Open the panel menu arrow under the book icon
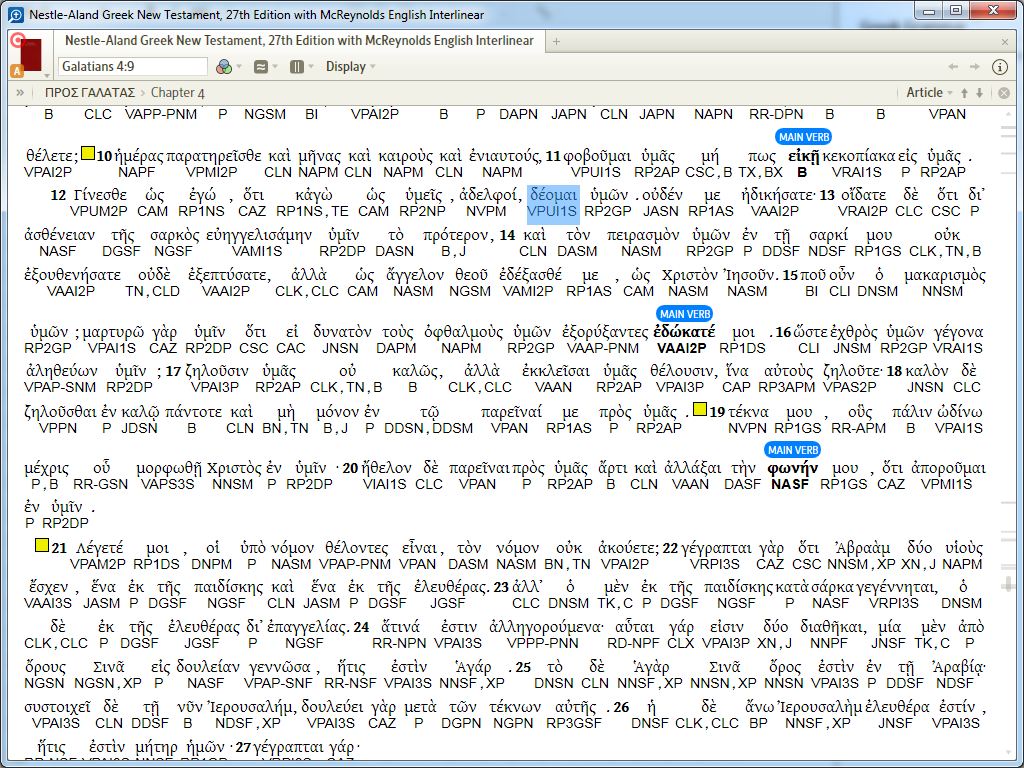Screen dimensions: 1024x768 pyautogui.click(x=46, y=76)
